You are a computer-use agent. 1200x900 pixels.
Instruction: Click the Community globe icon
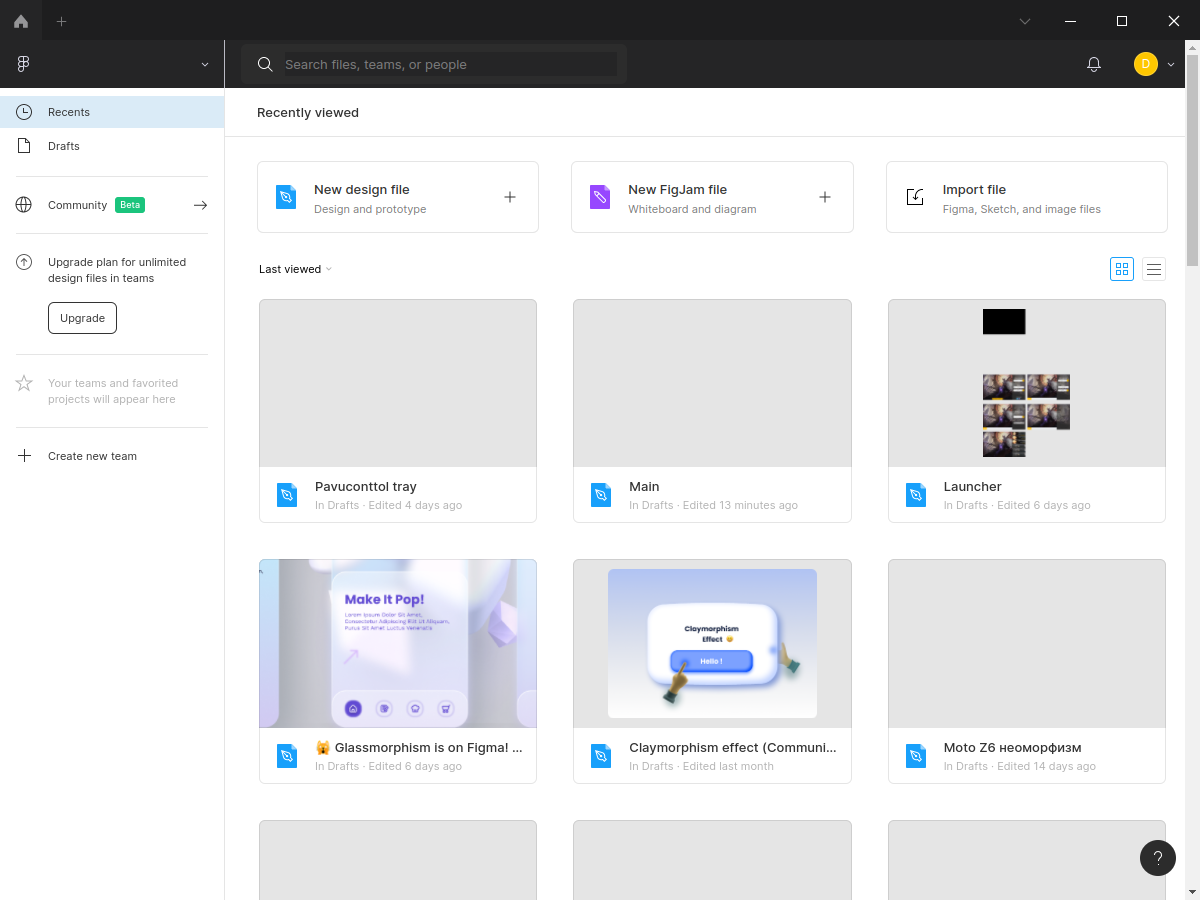(x=23, y=205)
